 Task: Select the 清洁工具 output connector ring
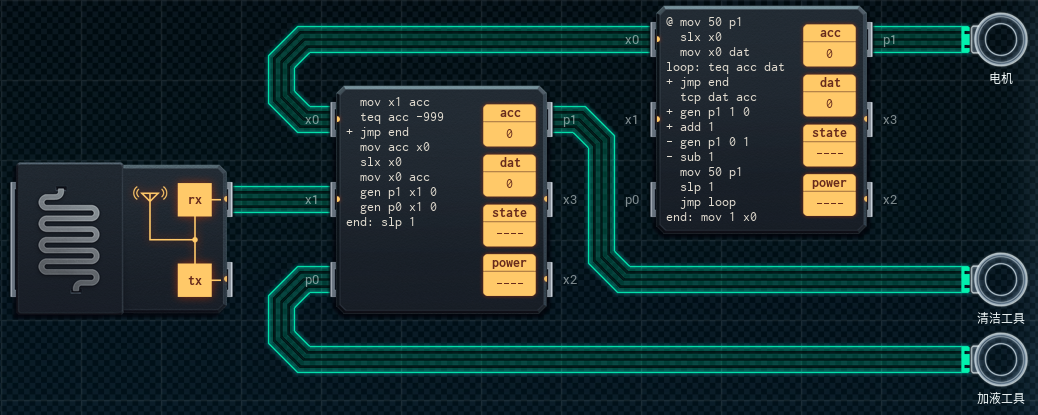(x=1000, y=279)
